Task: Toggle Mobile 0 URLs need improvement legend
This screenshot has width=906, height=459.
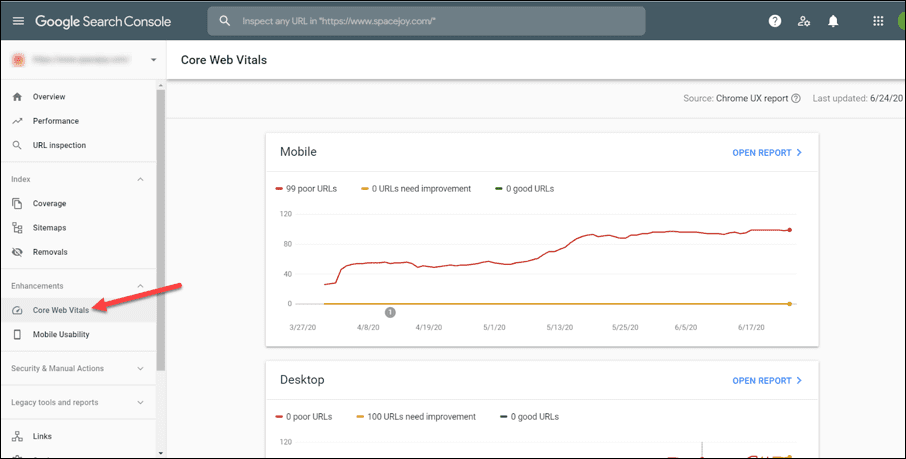Action: coord(416,188)
